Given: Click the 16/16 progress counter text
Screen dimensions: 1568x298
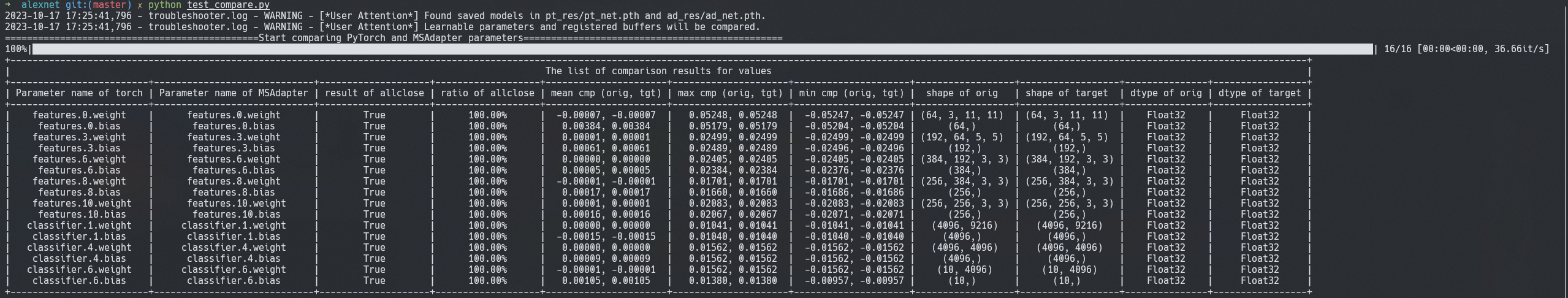Looking at the screenshot, I should [1397, 49].
